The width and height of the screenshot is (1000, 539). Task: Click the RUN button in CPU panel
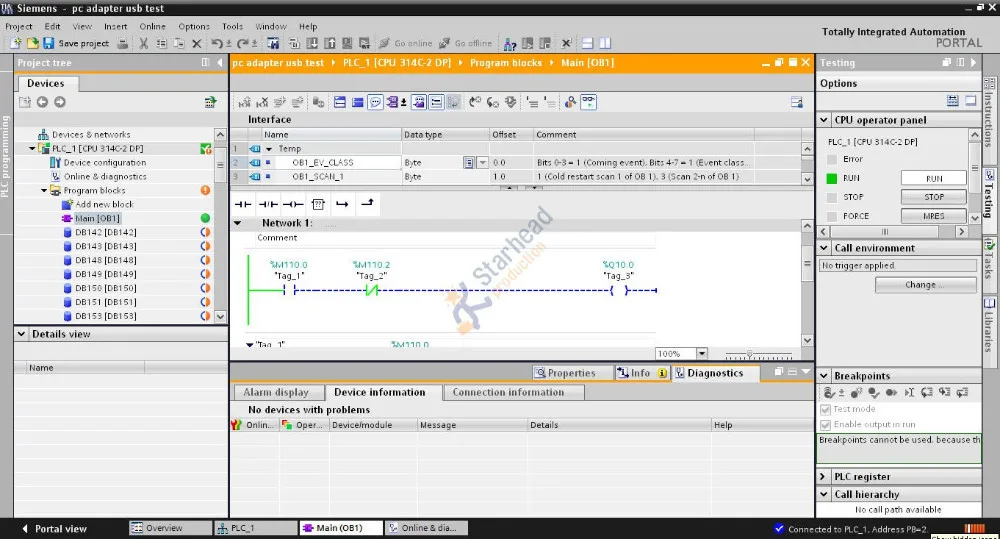click(934, 179)
